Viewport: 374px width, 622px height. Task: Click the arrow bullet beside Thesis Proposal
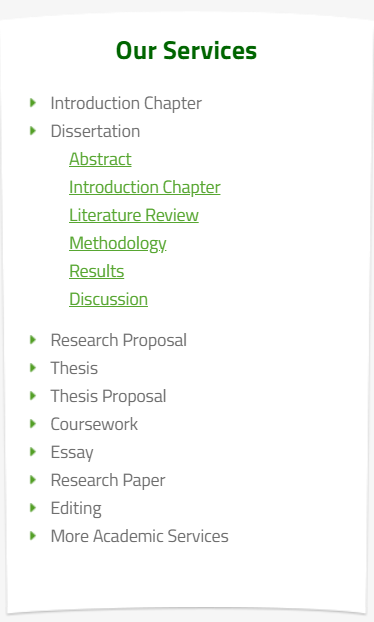pyautogui.click(x=33, y=395)
